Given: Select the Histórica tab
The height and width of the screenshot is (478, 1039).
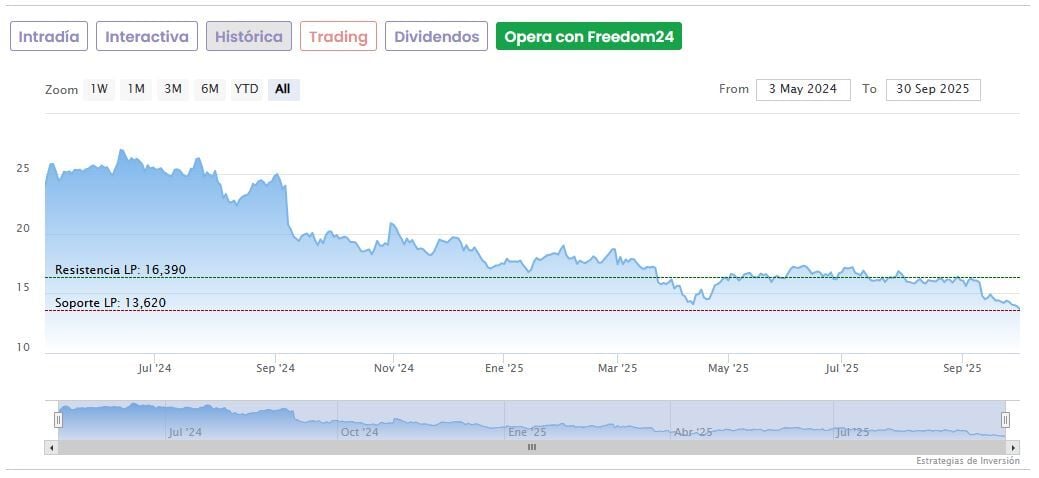Looking at the screenshot, I should [x=249, y=37].
